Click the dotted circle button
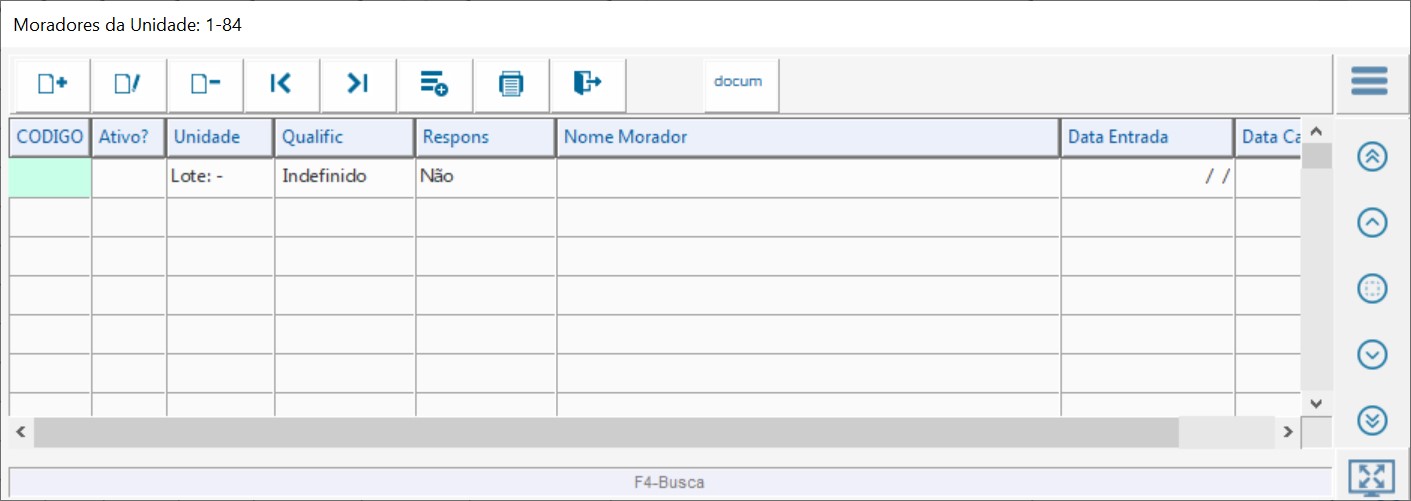 click(x=1372, y=289)
